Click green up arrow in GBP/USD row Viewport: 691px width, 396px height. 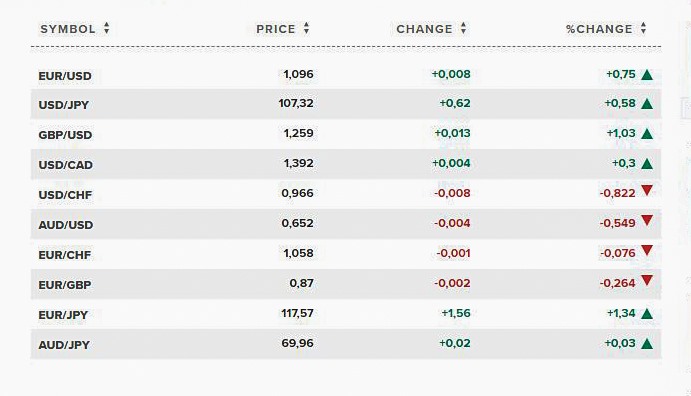coord(647,134)
